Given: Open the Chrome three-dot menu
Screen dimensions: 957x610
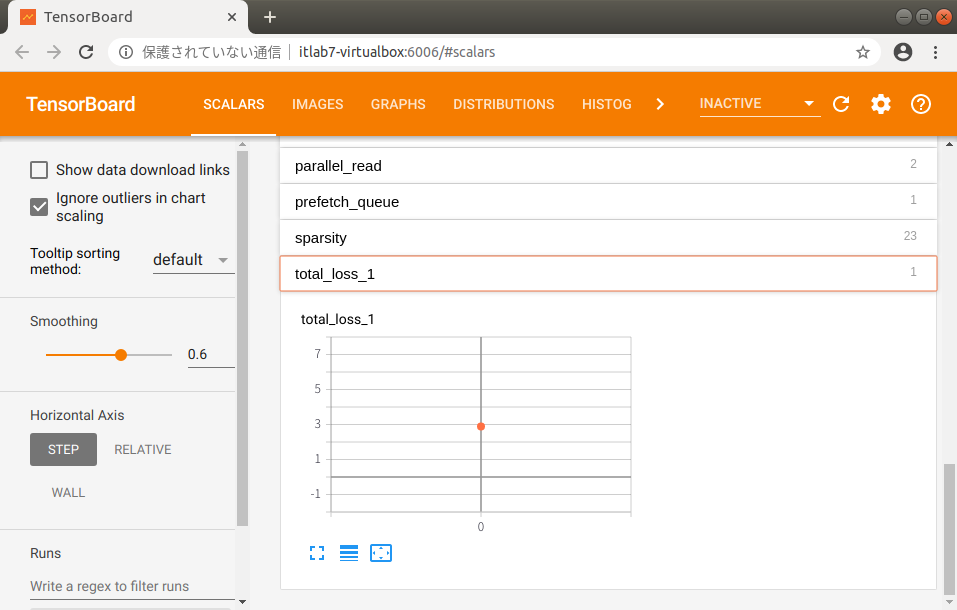Looking at the screenshot, I should [935, 53].
